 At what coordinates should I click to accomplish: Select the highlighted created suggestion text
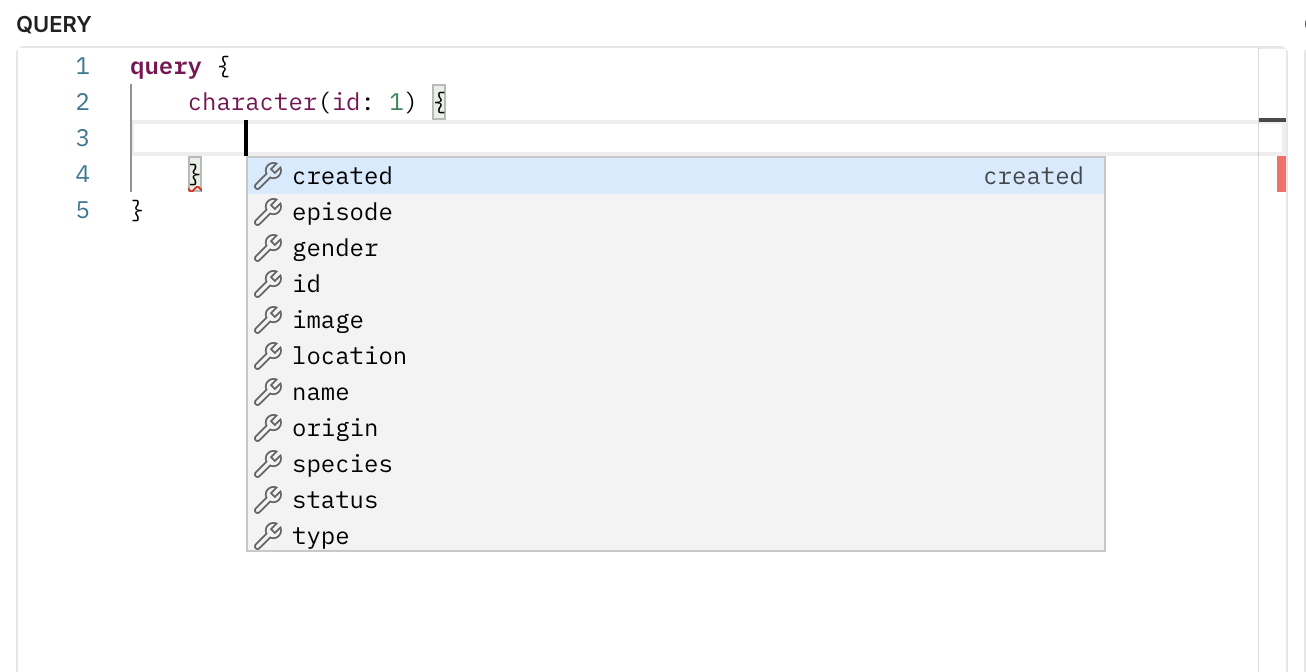point(342,177)
